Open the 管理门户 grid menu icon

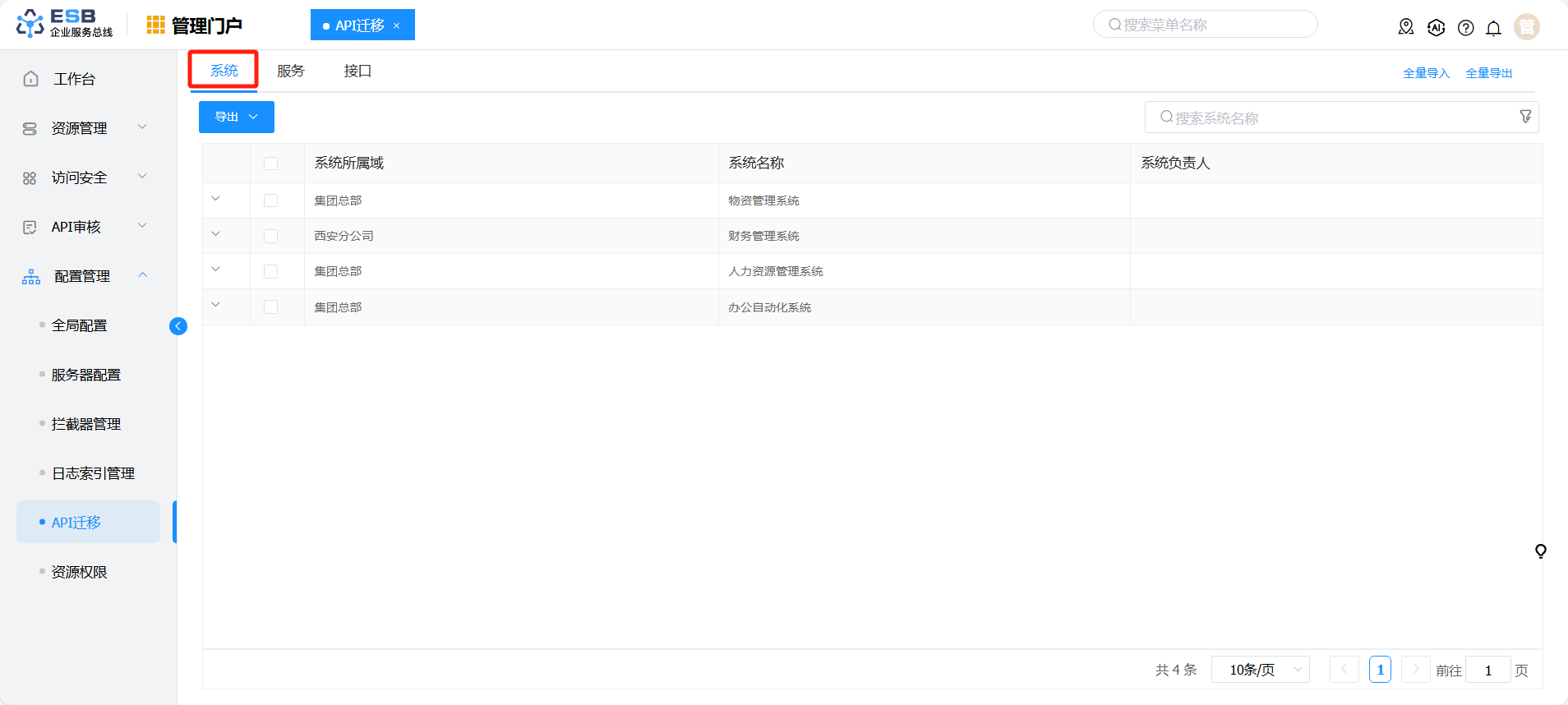coord(155,25)
